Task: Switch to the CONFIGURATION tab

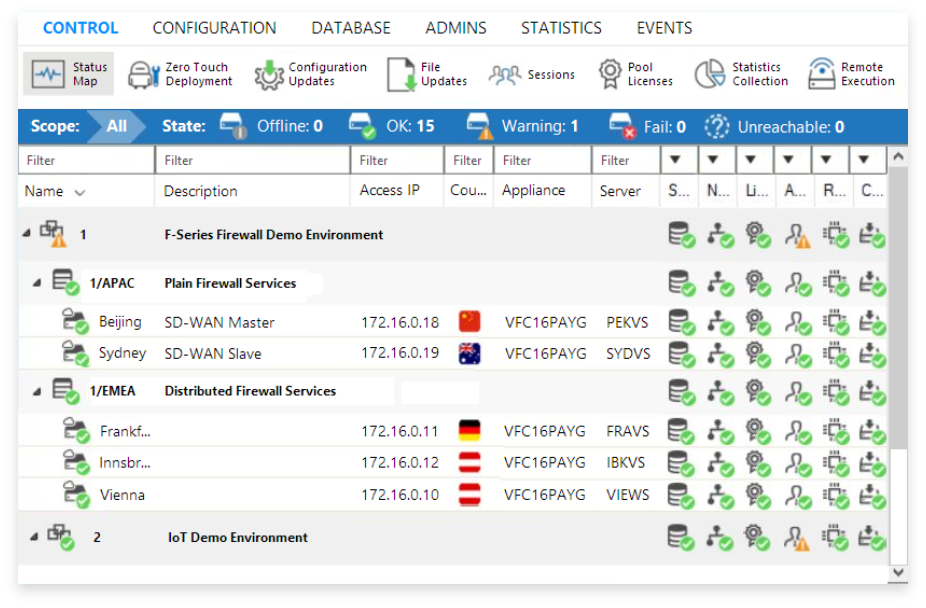Action: tap(214, 28)
